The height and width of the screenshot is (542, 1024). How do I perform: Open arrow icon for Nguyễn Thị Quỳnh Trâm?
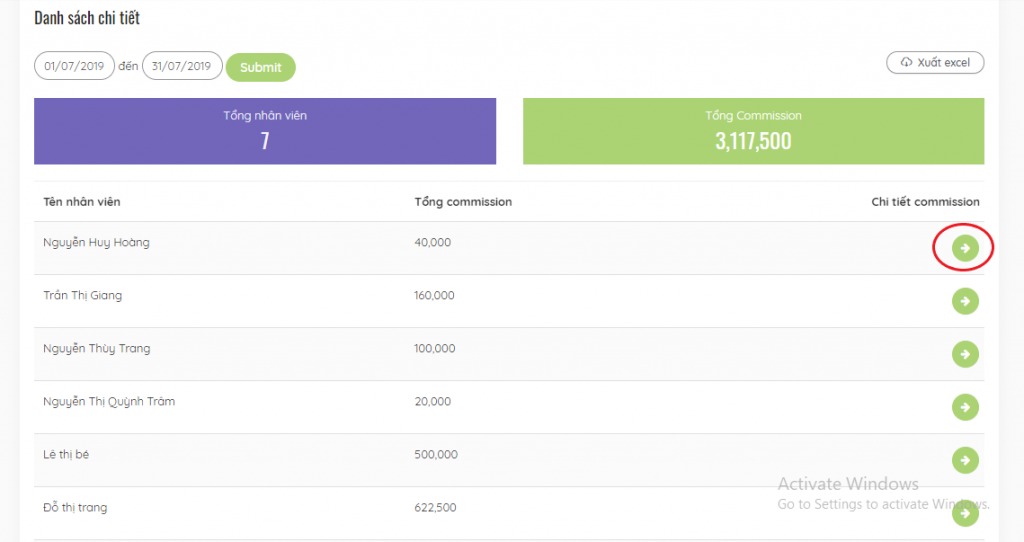click(x=965, y=407)
